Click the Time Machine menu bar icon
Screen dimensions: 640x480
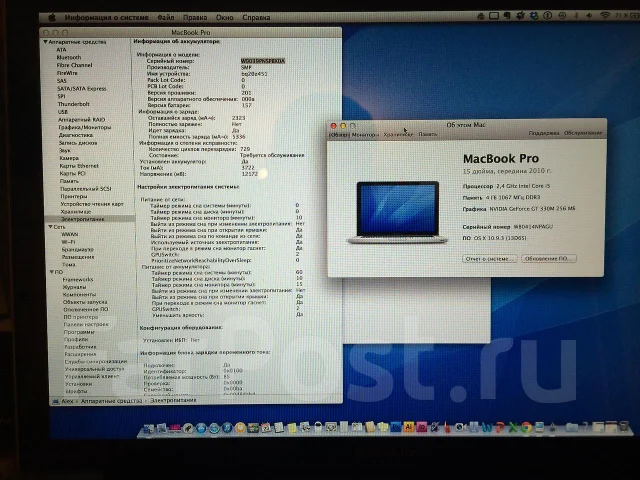tap(562, 16)
